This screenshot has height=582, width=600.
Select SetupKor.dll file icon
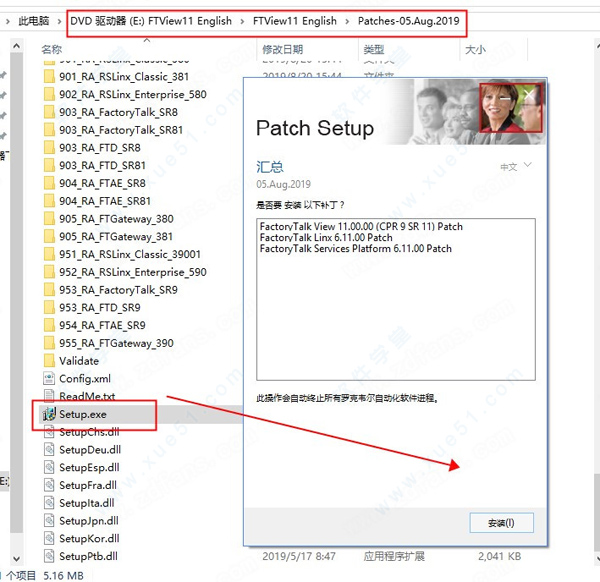click(x=49, y=538)
